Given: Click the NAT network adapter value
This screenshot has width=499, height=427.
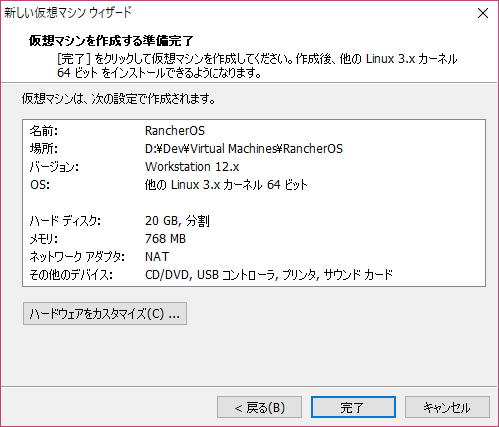Looking at the screenshot, I should click(157, 257).
